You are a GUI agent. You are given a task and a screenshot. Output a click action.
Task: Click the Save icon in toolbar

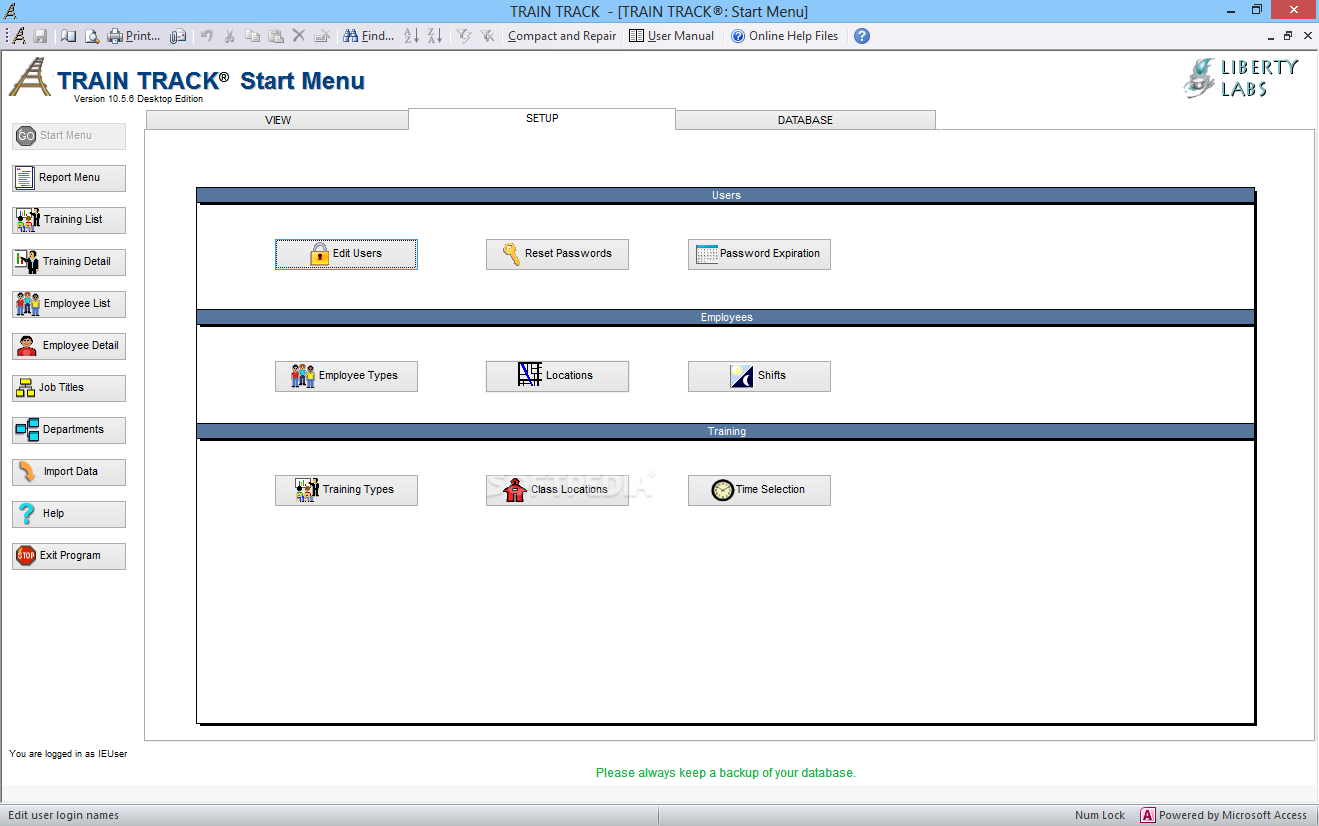pos(41,36)
